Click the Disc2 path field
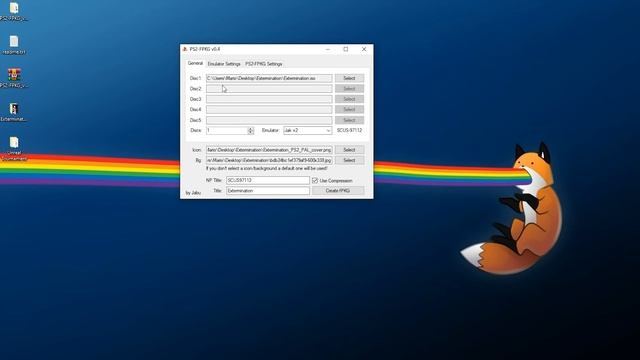Screen dimensions: 640x360 [269, 89]
